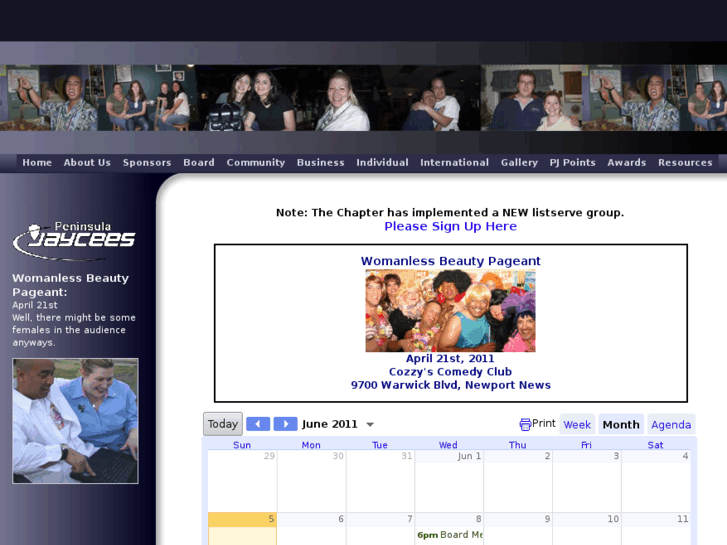Open the June 2011 date dropdown arrow
727x545 pixels.
370,424
